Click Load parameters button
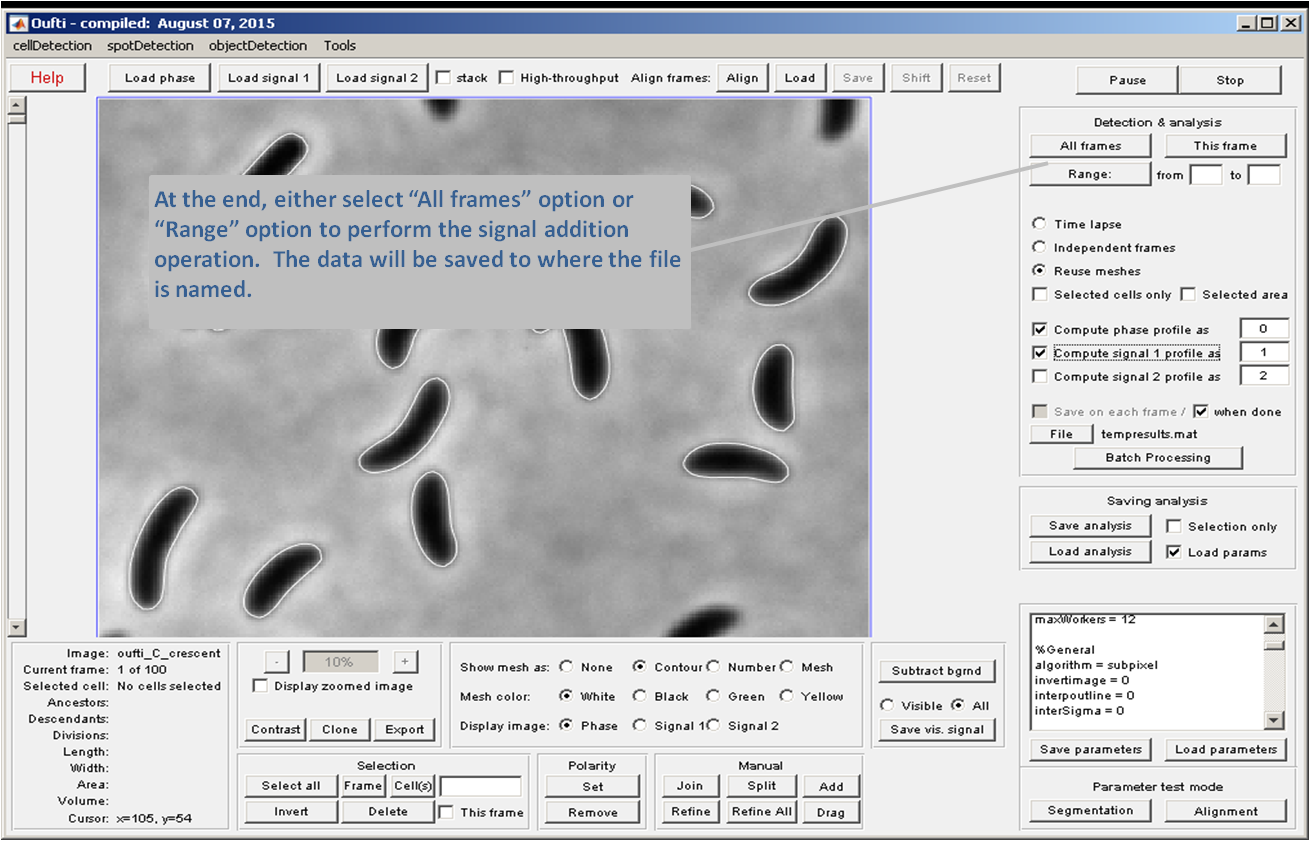This screenshot has width=1310, height=841. [1225, 750]
